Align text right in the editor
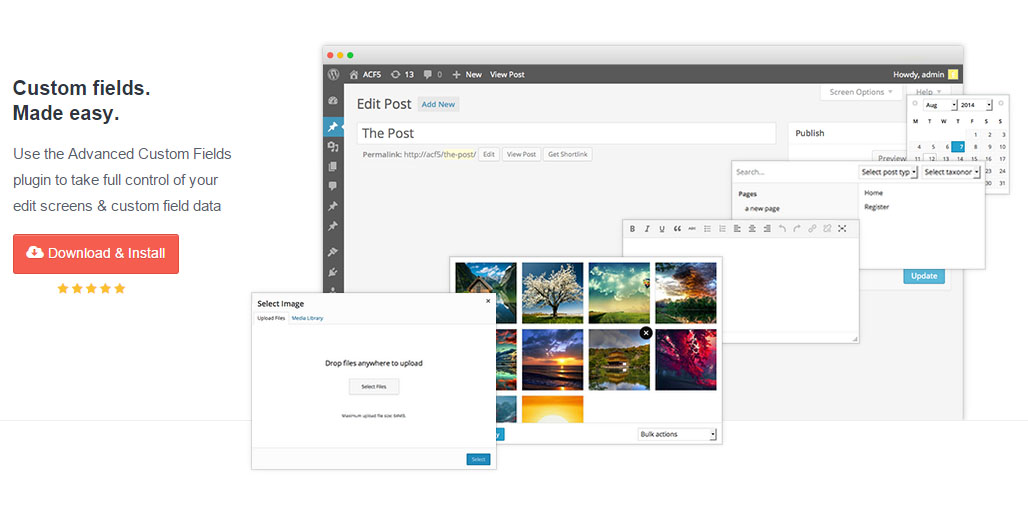This screenshot has width=1028, height=522. point(766,228)
